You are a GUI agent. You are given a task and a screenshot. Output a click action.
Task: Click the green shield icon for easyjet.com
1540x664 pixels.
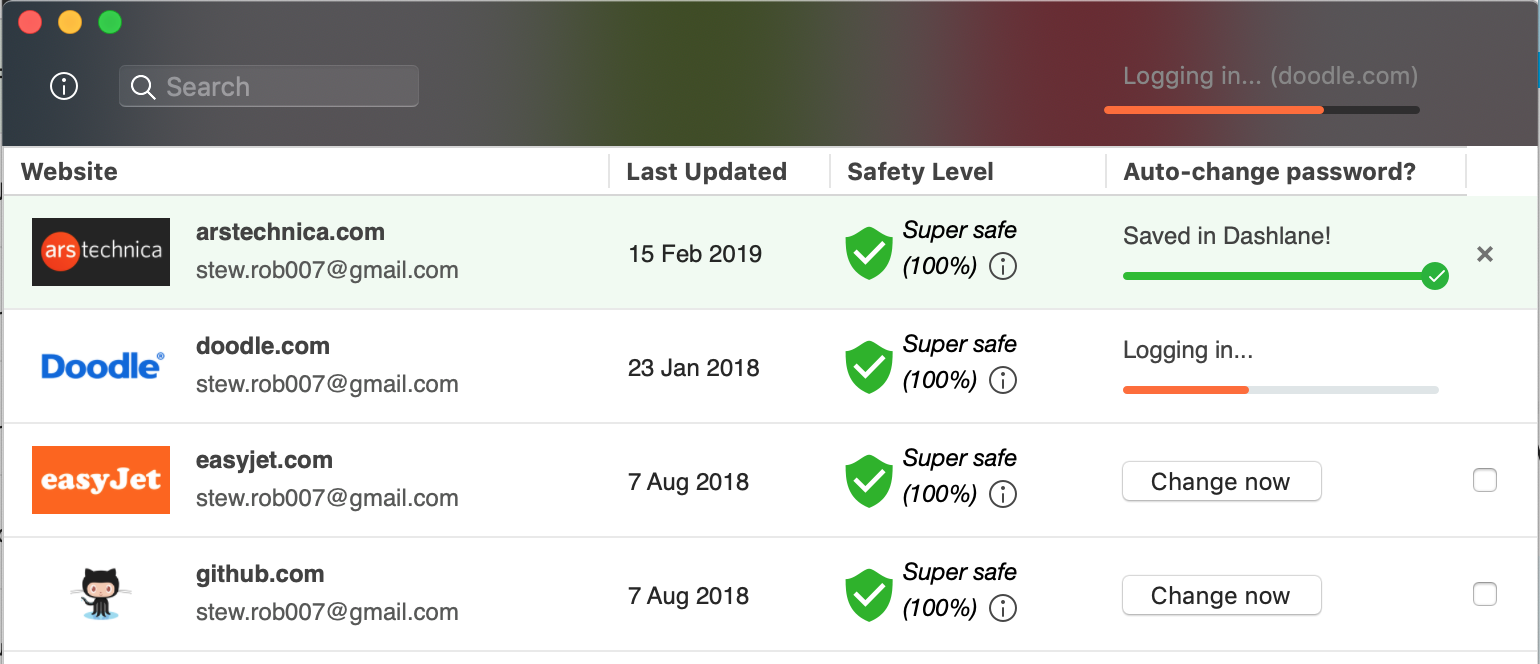(x=869, y=481)
